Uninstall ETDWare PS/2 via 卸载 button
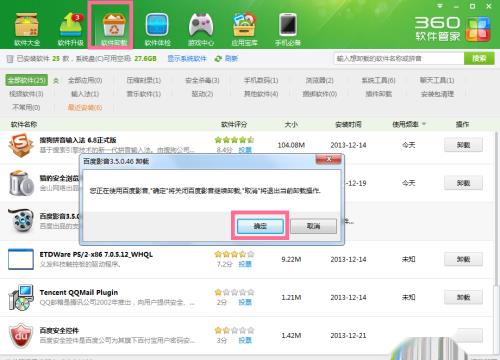The width and height of the screenshot is (500, 360). [x=463, y=259]
